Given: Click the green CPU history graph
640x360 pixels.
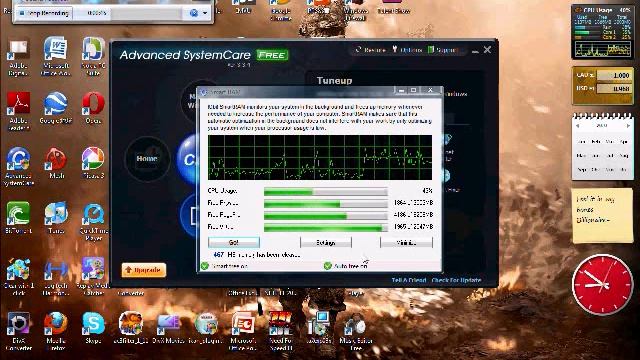Looking at the screenshot, I should [320, 157].
